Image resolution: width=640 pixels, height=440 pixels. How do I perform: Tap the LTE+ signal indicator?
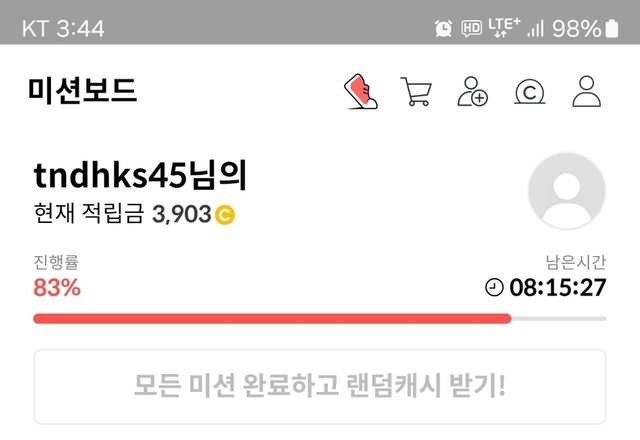504,28
